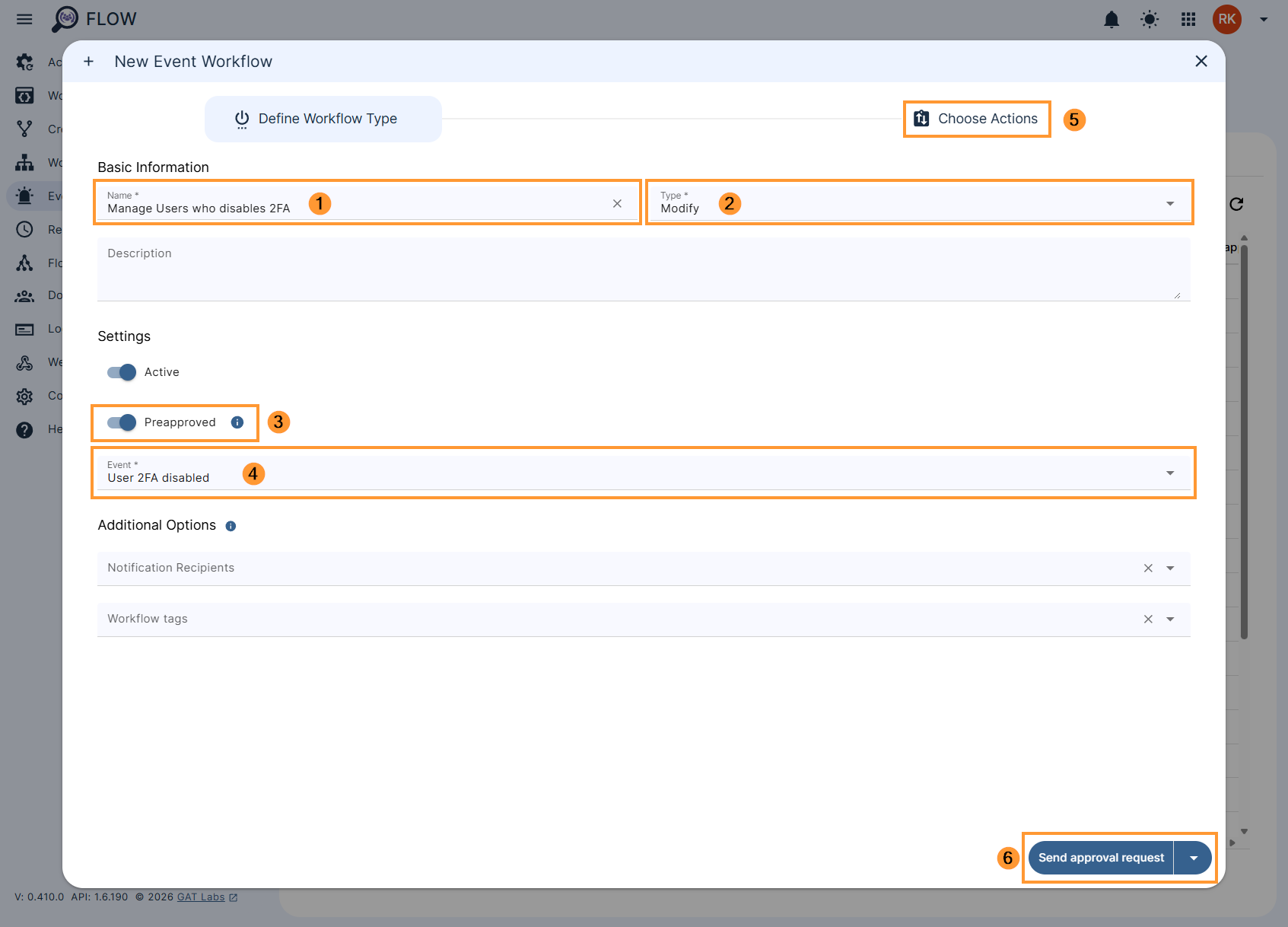
Task: Open the Configuration gear in the sidebar
Action: (24, 396)
